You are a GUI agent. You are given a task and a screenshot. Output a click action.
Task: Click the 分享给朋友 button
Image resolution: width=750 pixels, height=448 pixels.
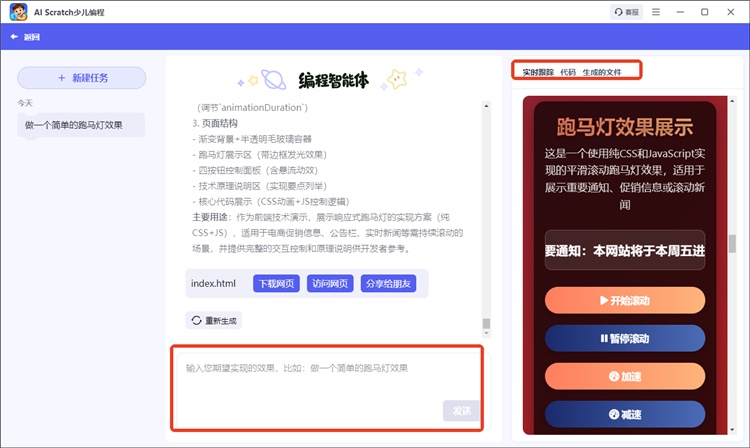[x=388, y=284]
